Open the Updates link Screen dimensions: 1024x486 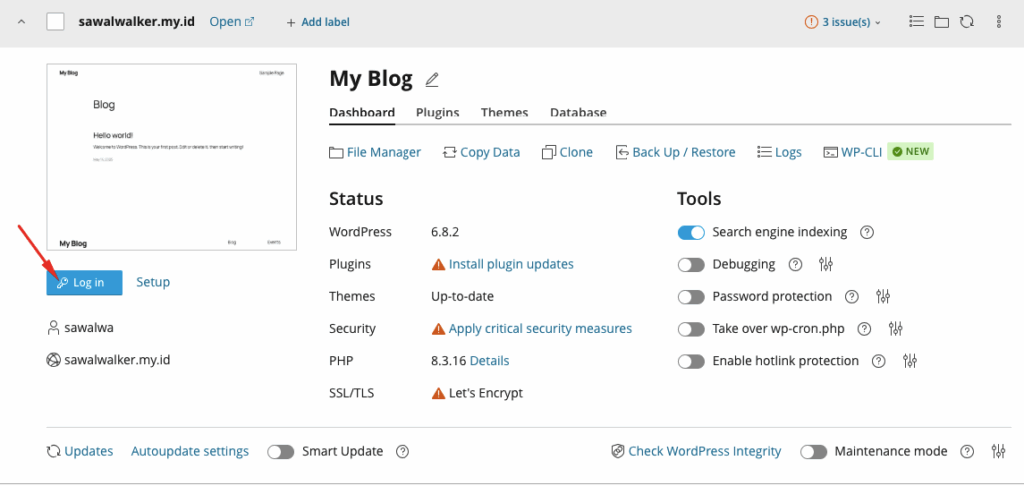pos(80,451)
